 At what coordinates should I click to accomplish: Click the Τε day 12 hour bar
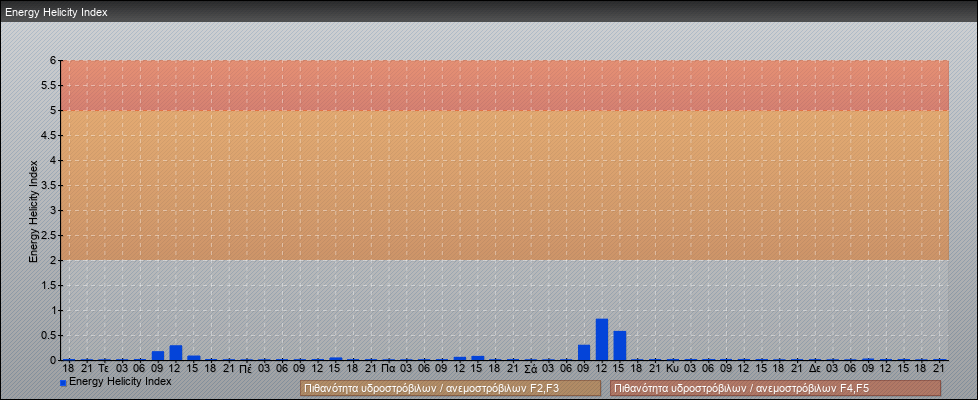[x=176, y=353]
